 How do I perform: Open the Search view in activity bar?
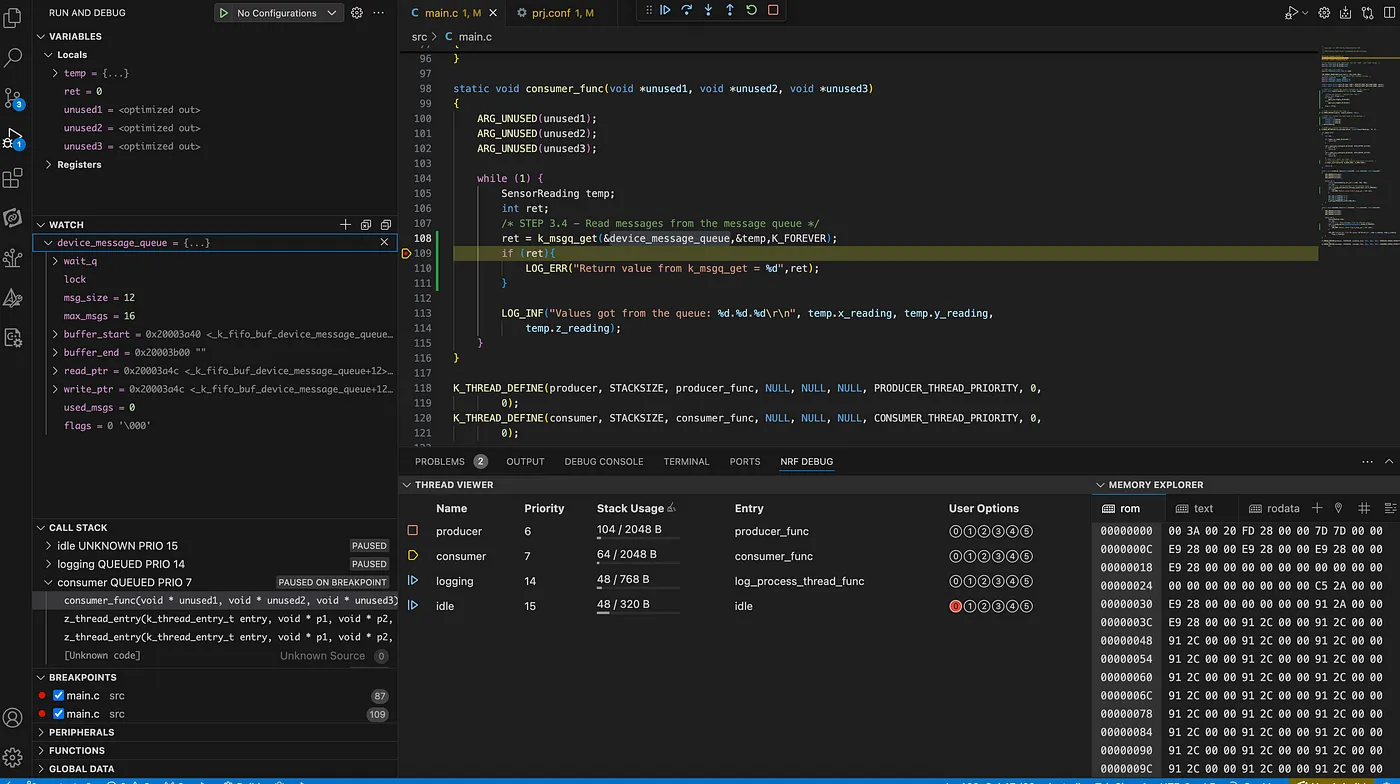coord(13,58)
